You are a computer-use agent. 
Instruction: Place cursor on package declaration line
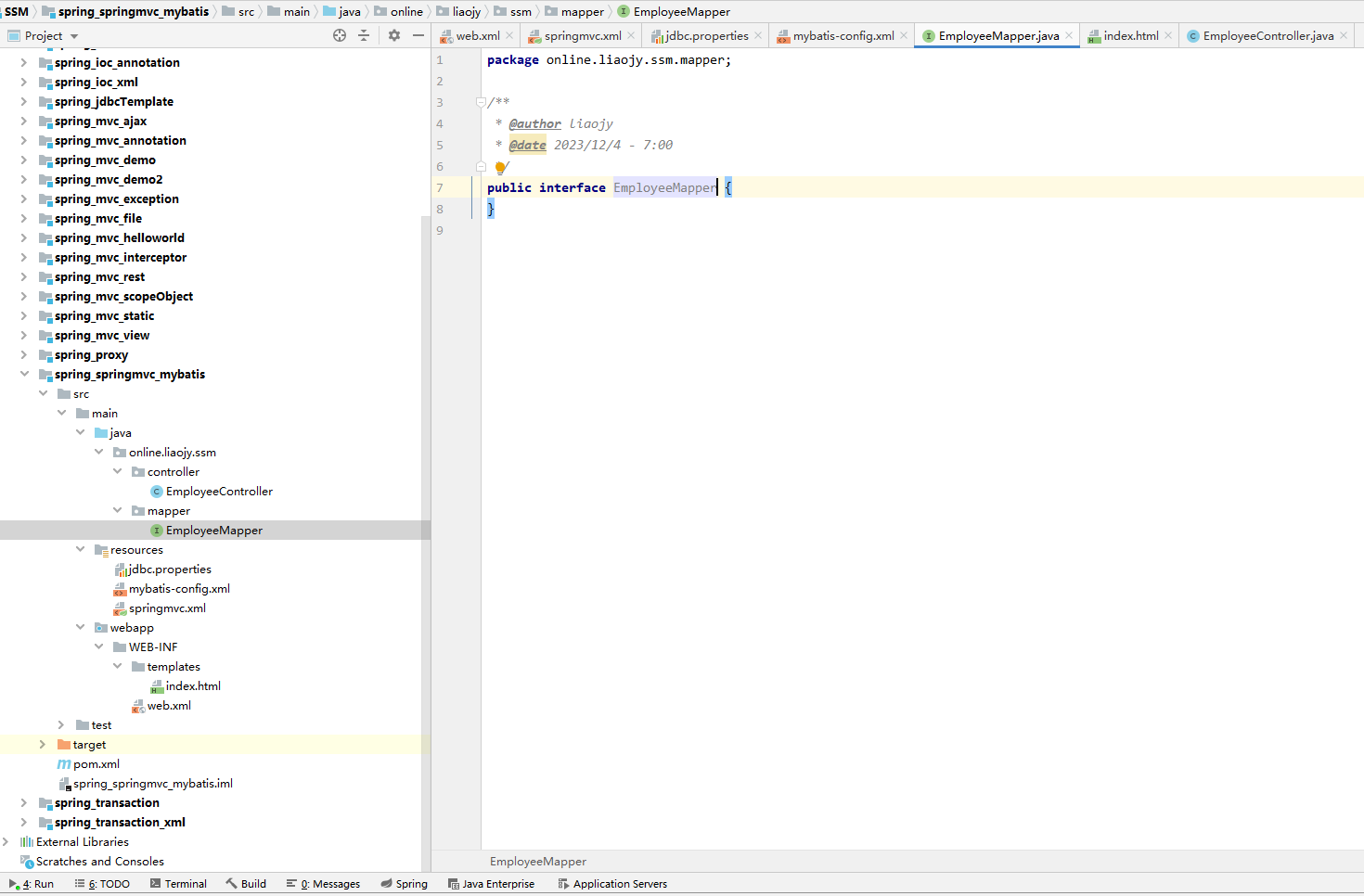pyautogui.click(x=609, y=59)
